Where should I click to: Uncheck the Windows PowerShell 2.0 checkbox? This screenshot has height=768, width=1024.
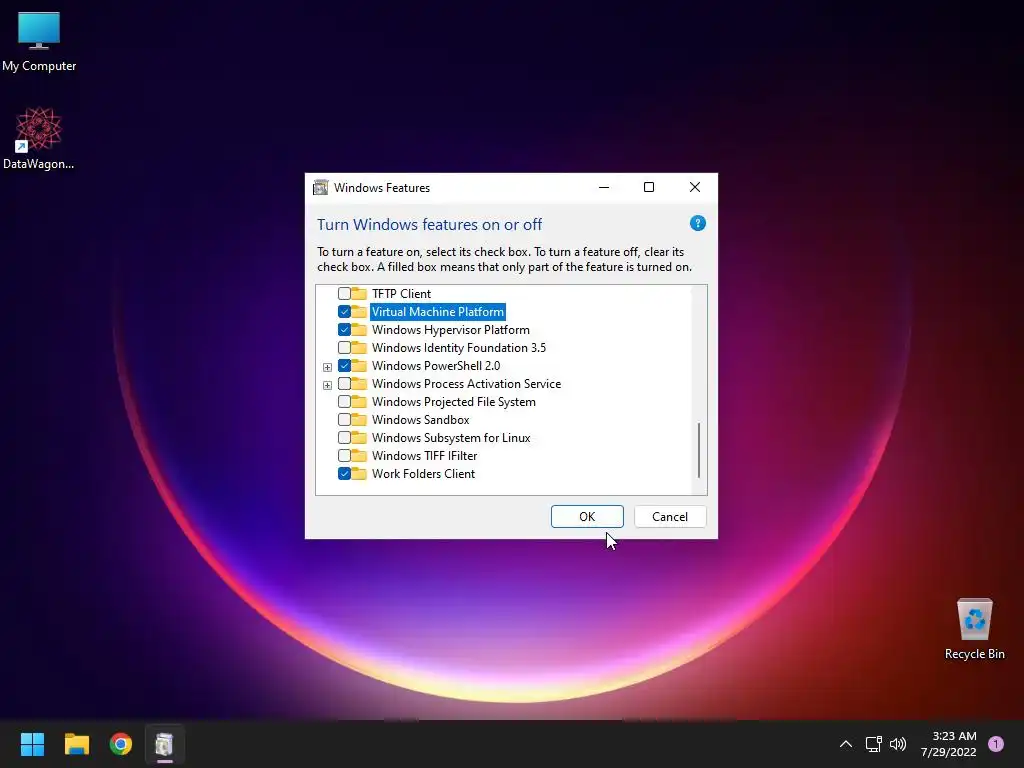click(344, 365)
